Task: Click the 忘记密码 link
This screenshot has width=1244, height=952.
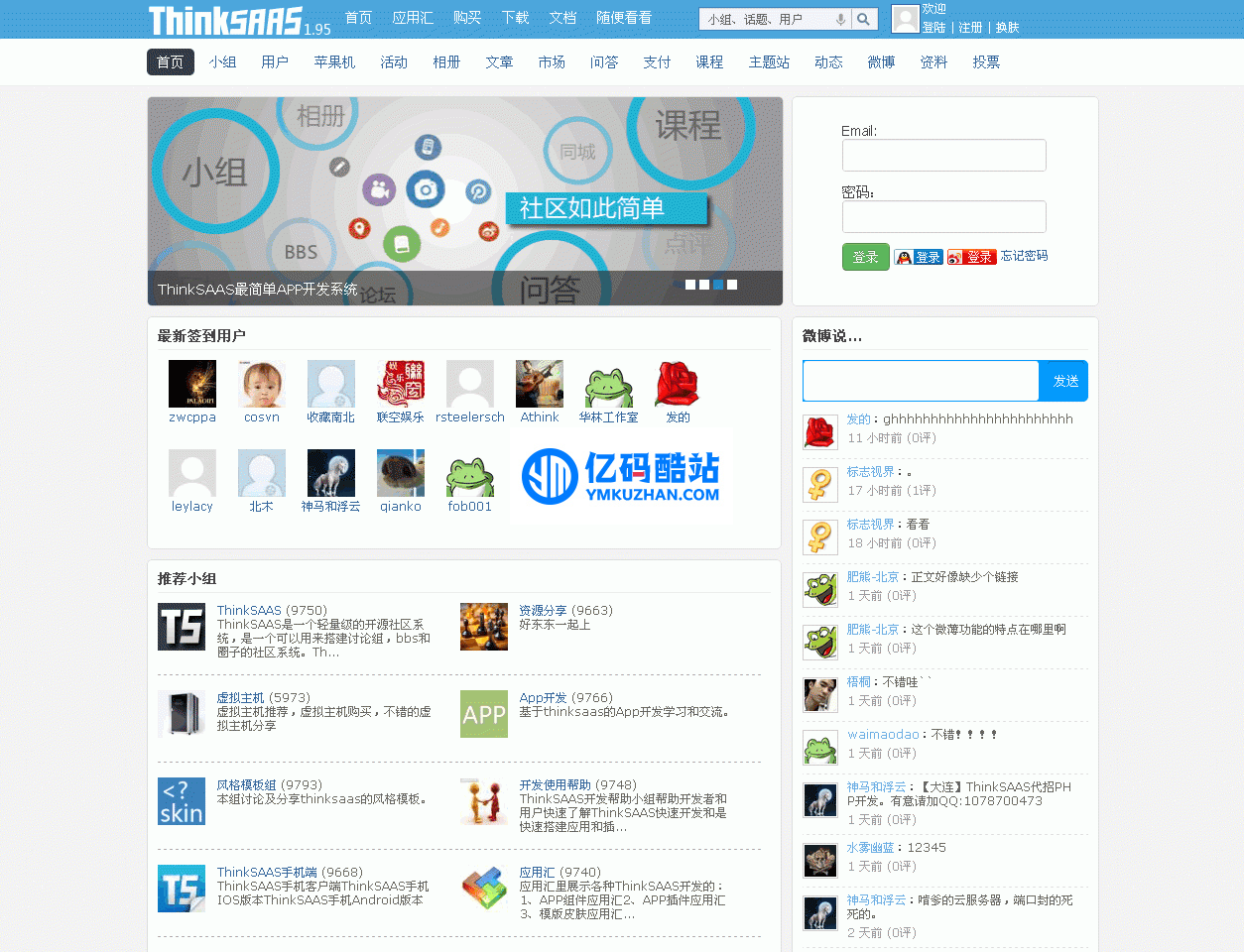Action: [1024, 256]
